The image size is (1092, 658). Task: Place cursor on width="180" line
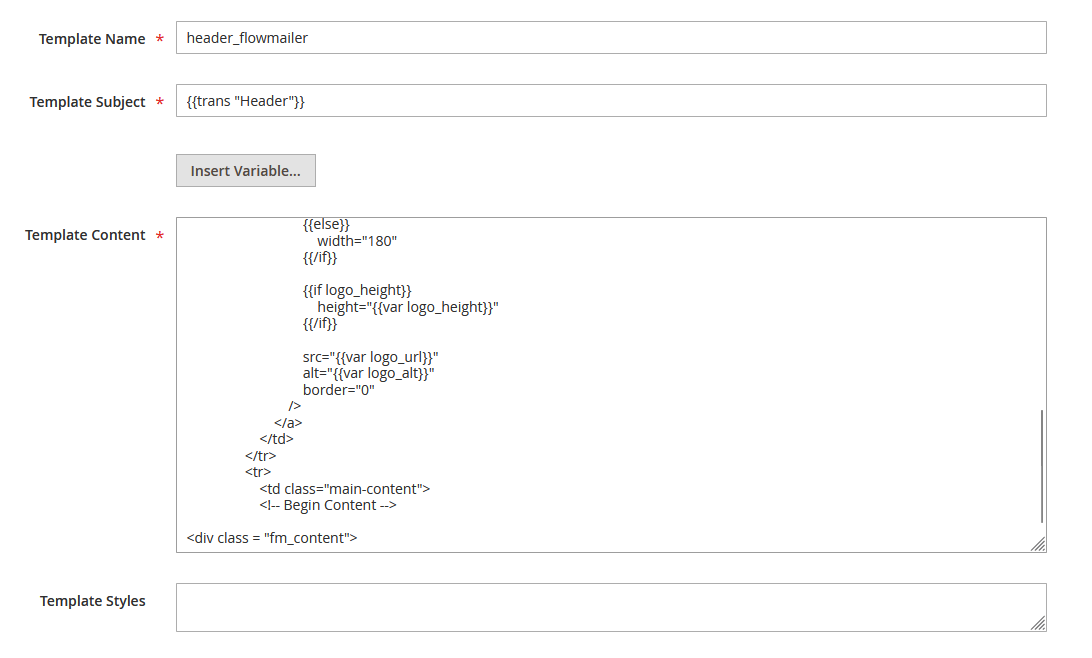click(x=357, y=241)
